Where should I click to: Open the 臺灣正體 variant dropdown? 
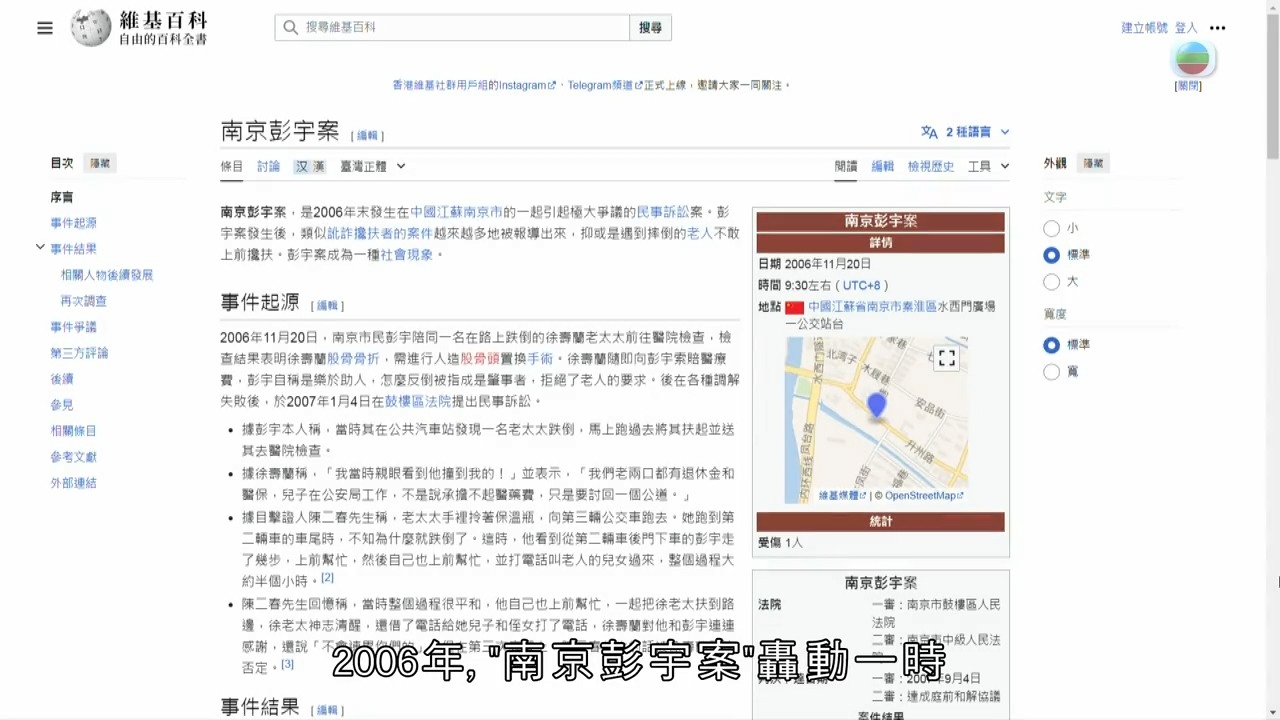[372, 166]
